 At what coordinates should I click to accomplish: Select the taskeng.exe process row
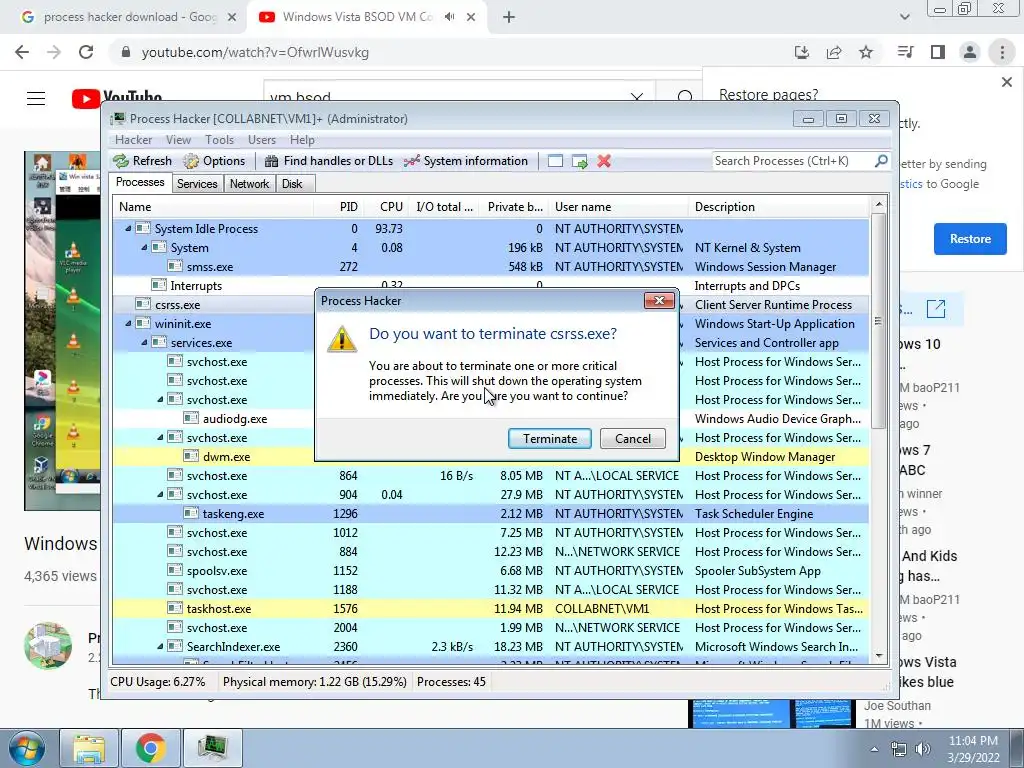coord(490,514)
